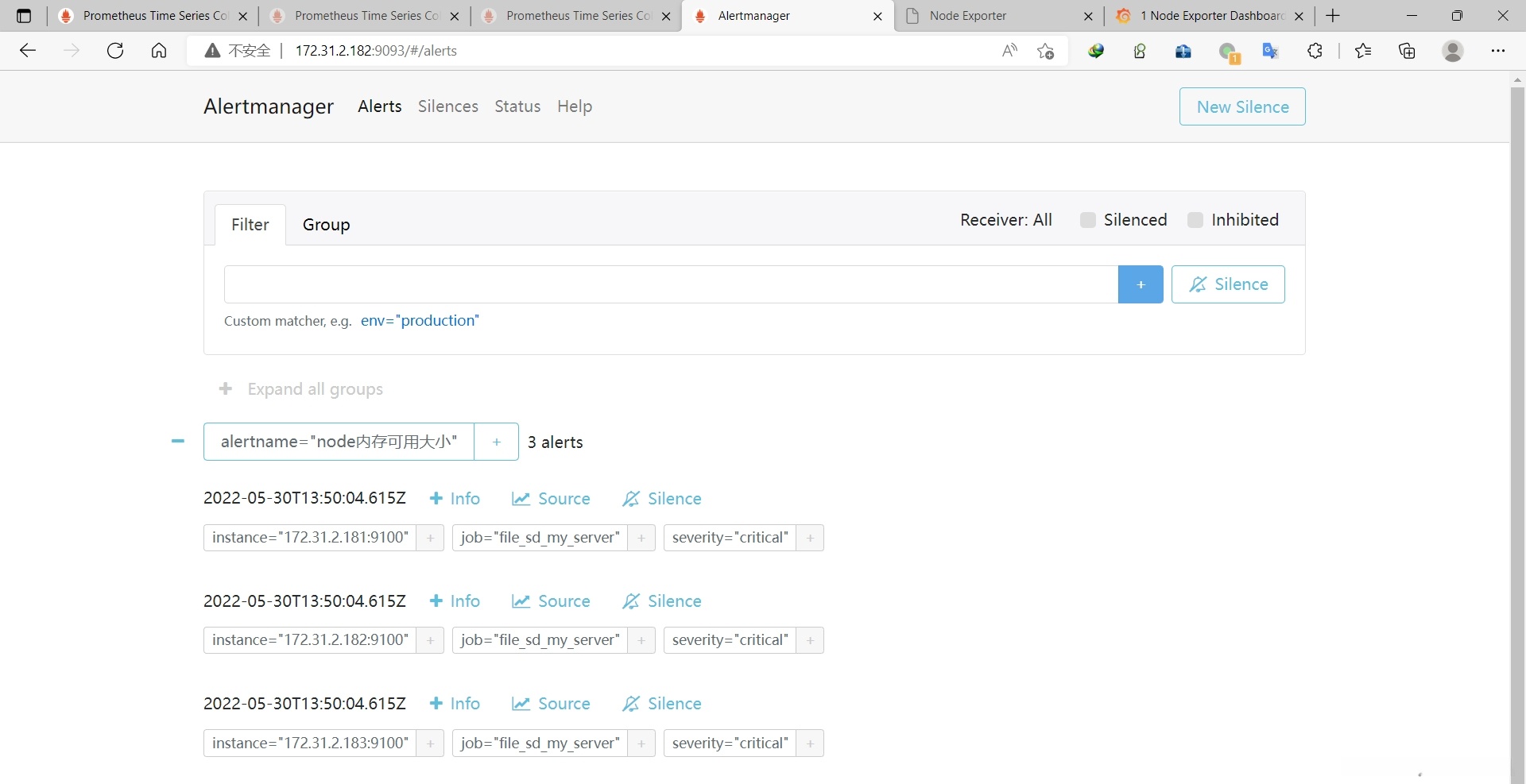
Task: Open the tab actions menu icon
Action: click(24, 16)
